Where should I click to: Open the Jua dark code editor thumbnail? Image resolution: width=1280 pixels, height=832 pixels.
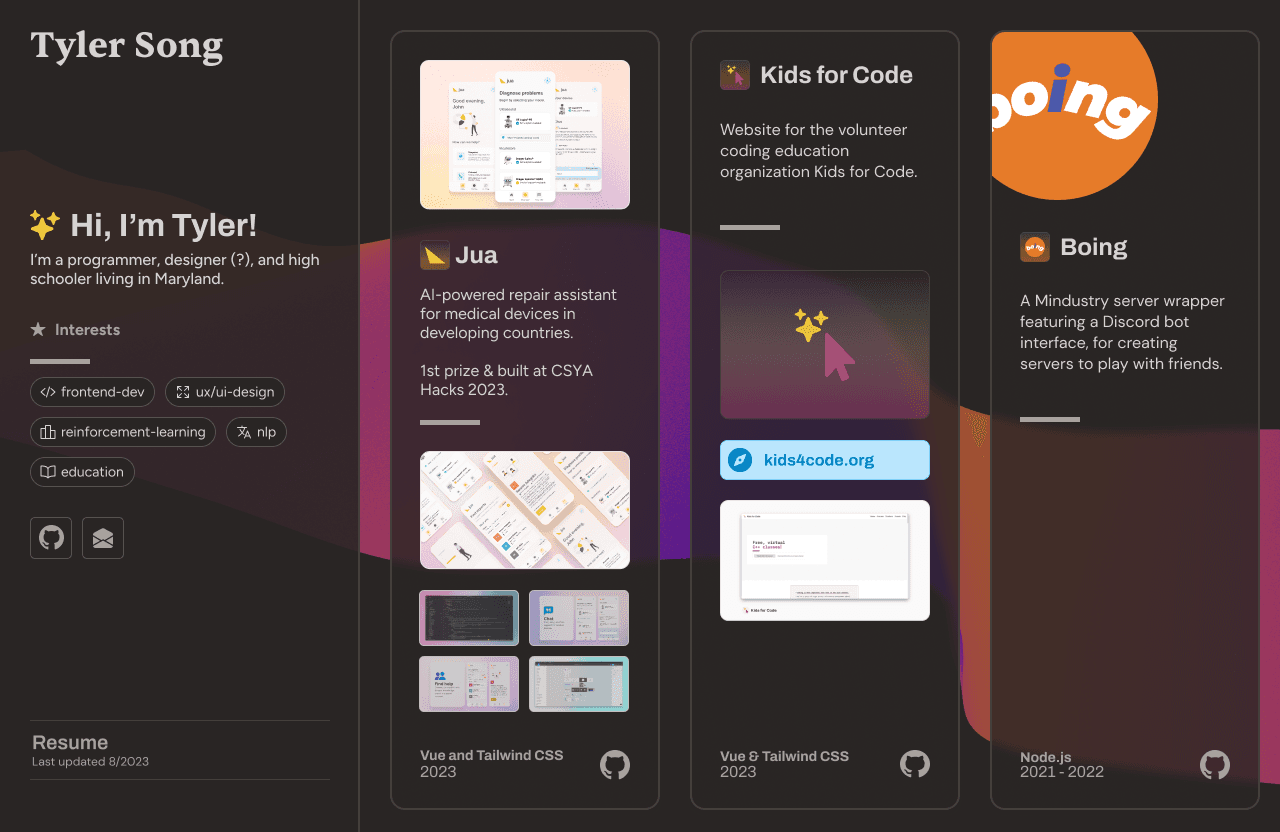[469, 618]
